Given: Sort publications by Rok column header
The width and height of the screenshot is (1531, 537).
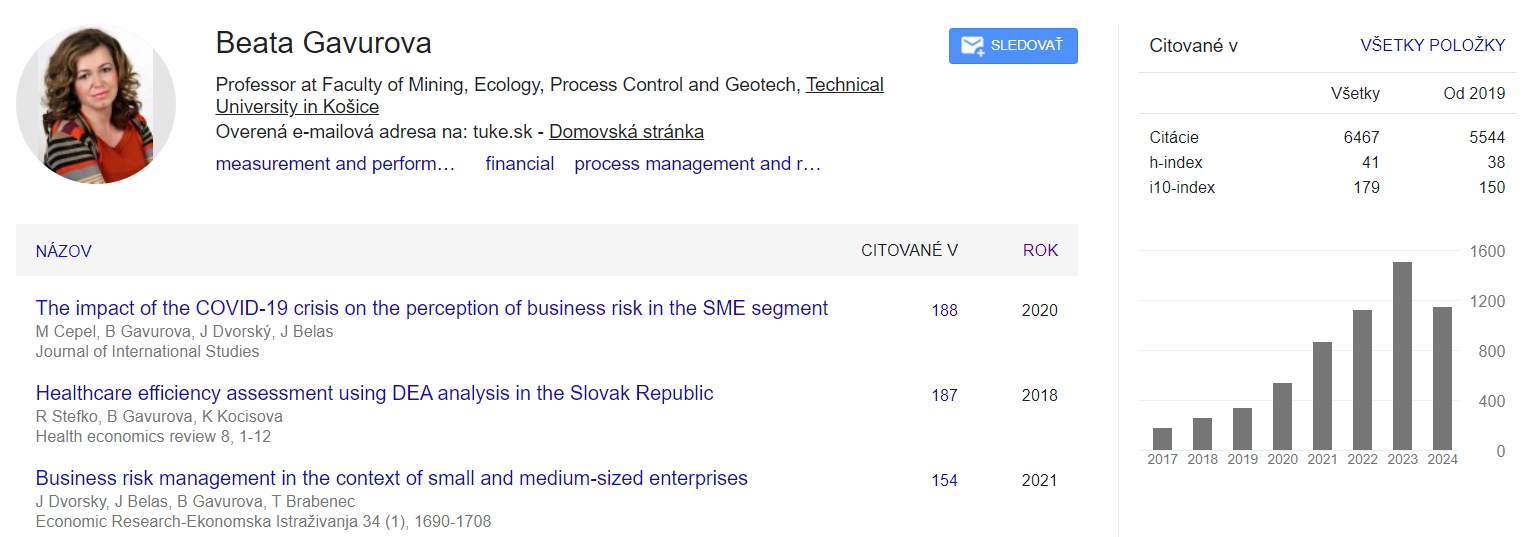Looking at the screenshot, I should pos(1040,250).
